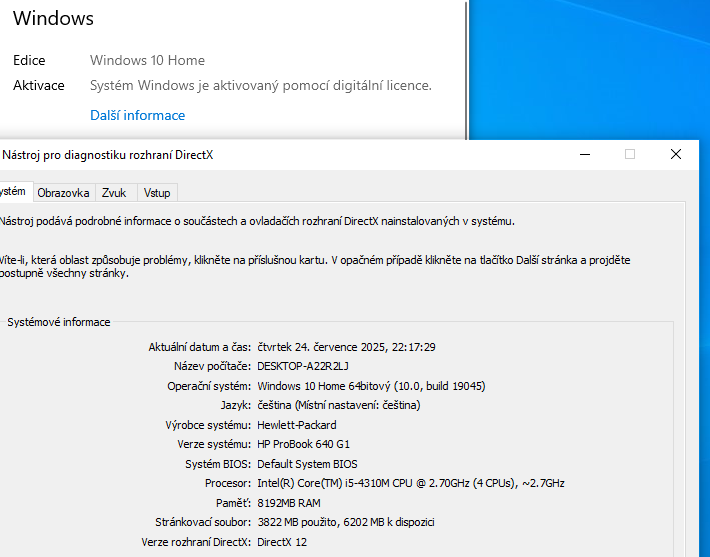Click the čeština language value
This screenshot has height=557, width=710.
pos(339,405)
